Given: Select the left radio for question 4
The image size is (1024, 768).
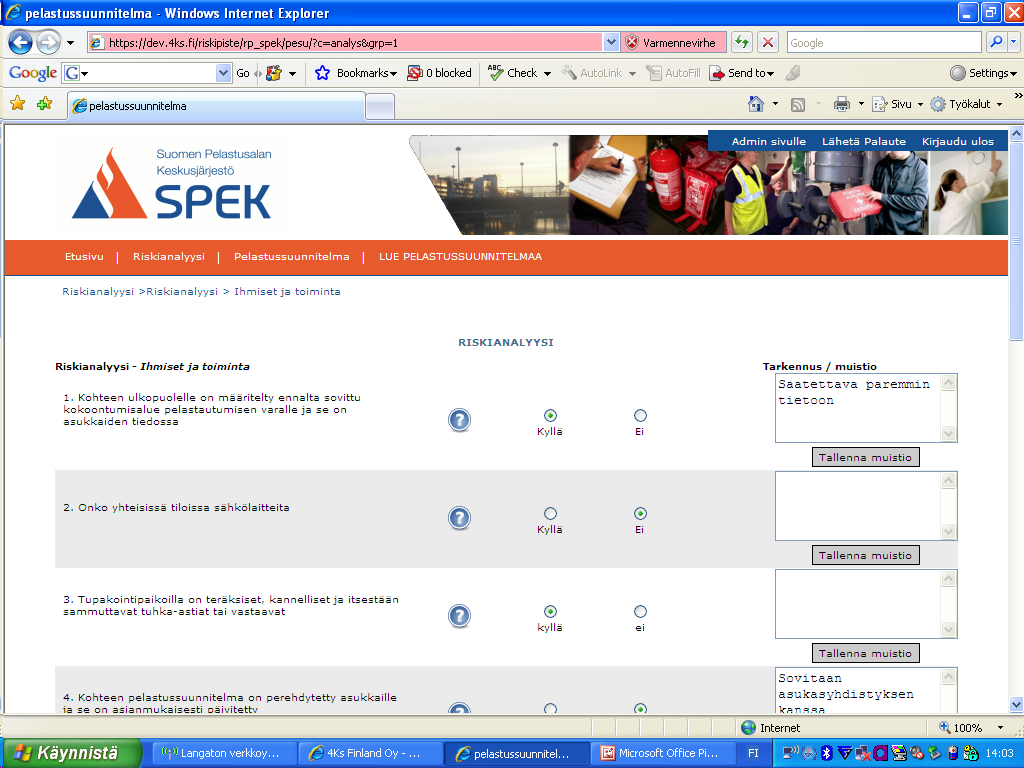Looking at the screenshot, I should [551, 709].
